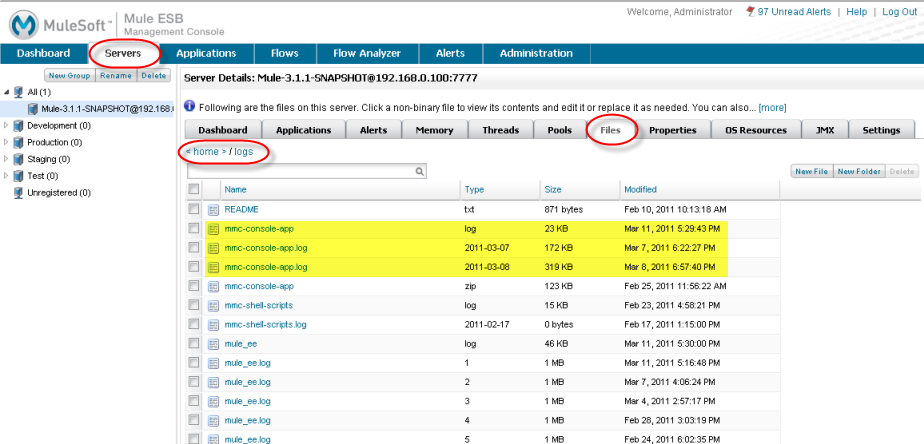Switch to the Files server tab

tap(610, 130)
